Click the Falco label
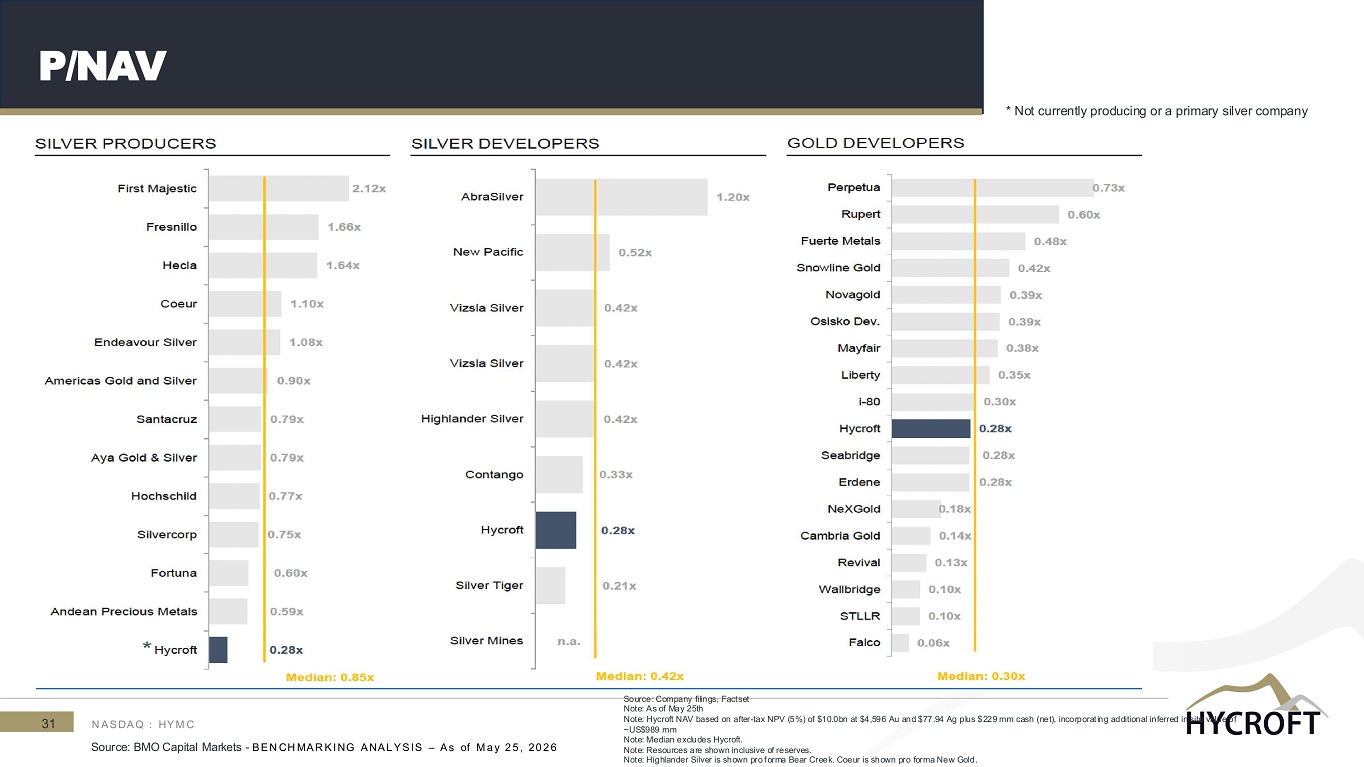Viewport: 1364px width, 767px height. [865, 643]
